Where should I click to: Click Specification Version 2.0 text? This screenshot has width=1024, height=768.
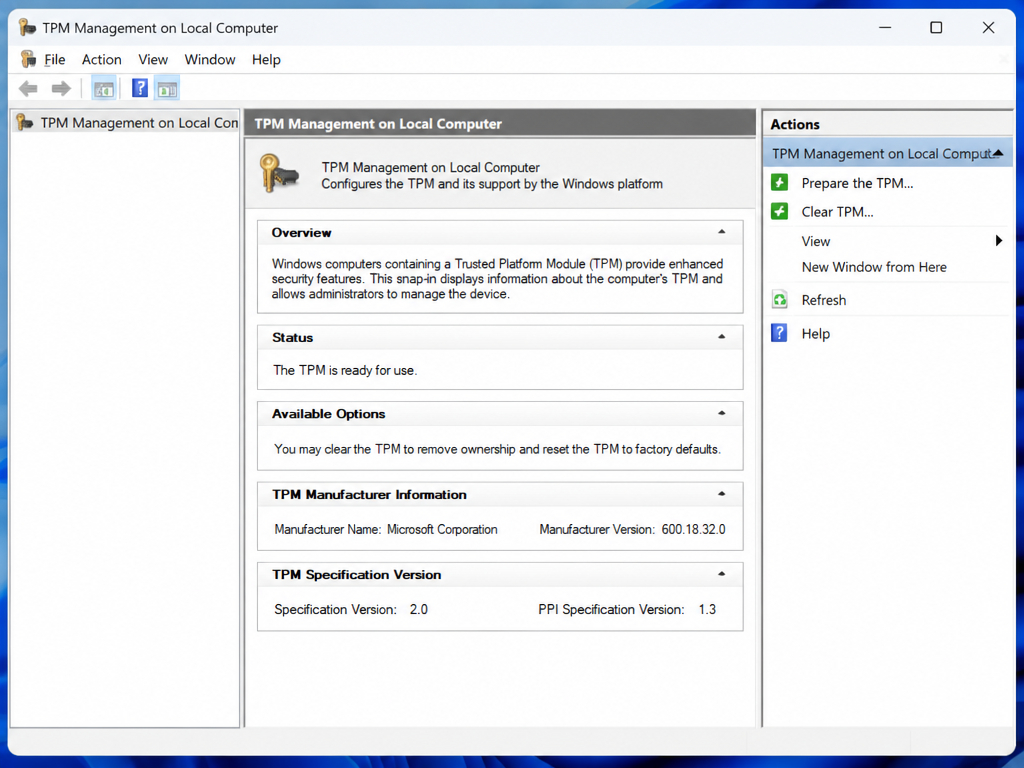pyautogui.click(x=351, y=609)
